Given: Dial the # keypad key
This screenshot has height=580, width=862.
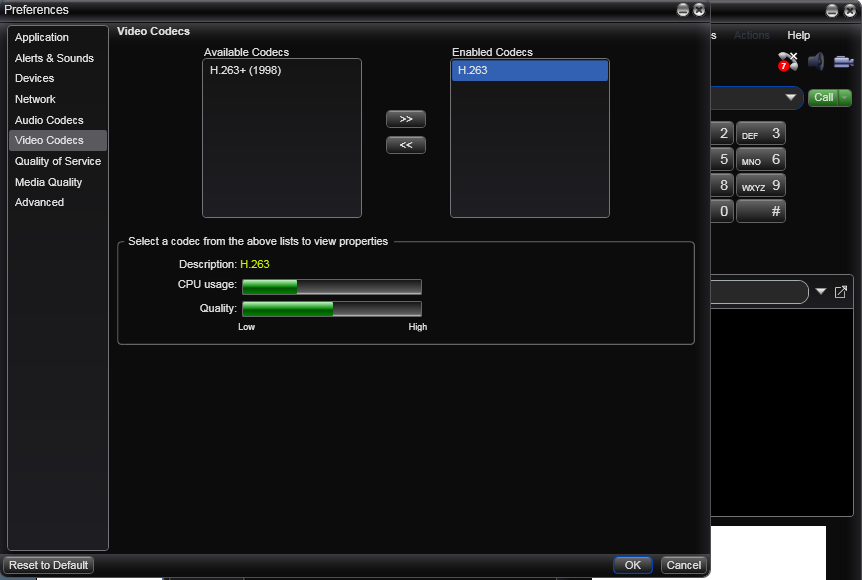Looking at the screenshot, I should [761, 211].
